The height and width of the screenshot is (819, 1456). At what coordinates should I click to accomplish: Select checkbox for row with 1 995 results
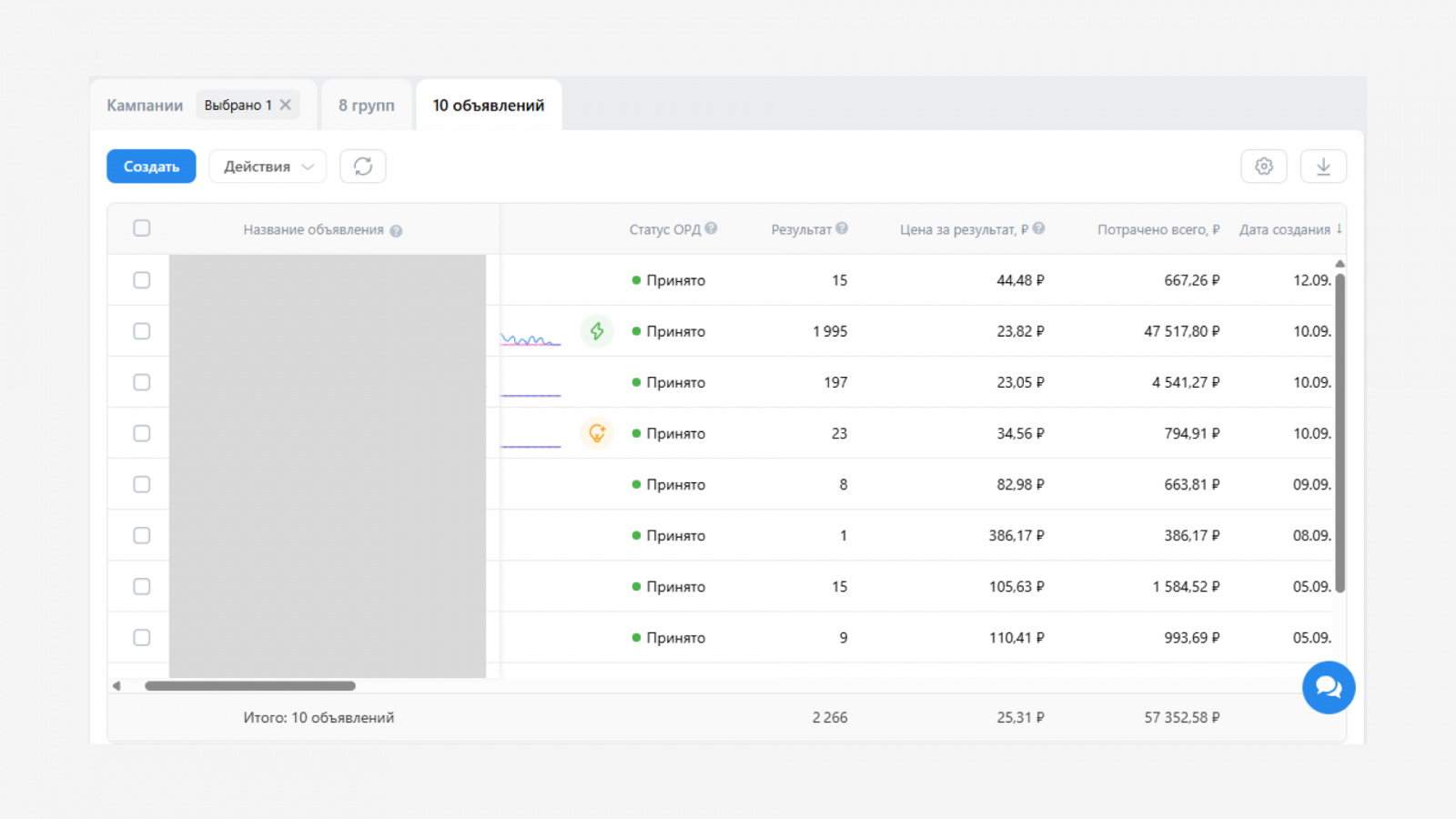[142, 331]
